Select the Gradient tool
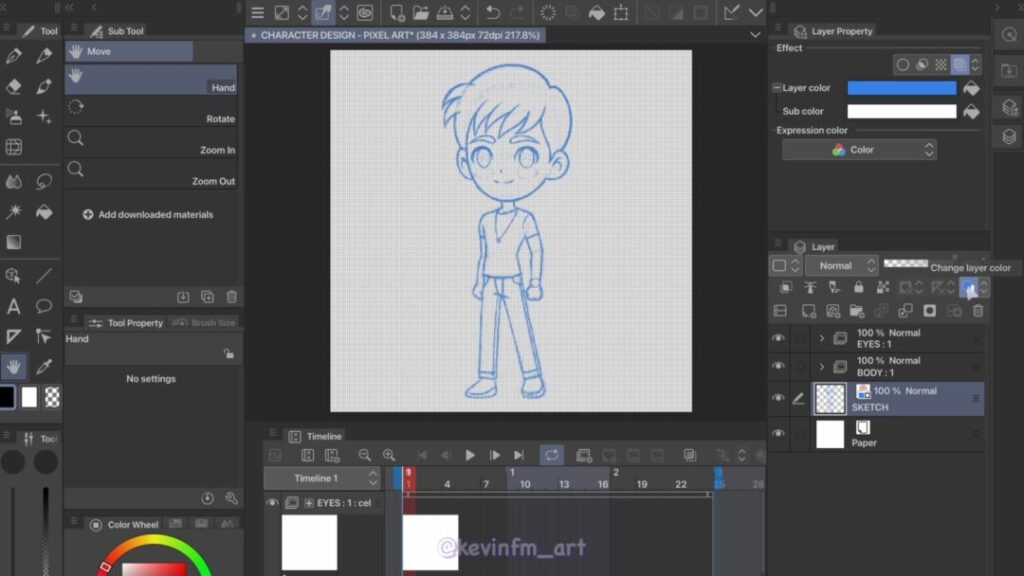 tap(14, 242)
